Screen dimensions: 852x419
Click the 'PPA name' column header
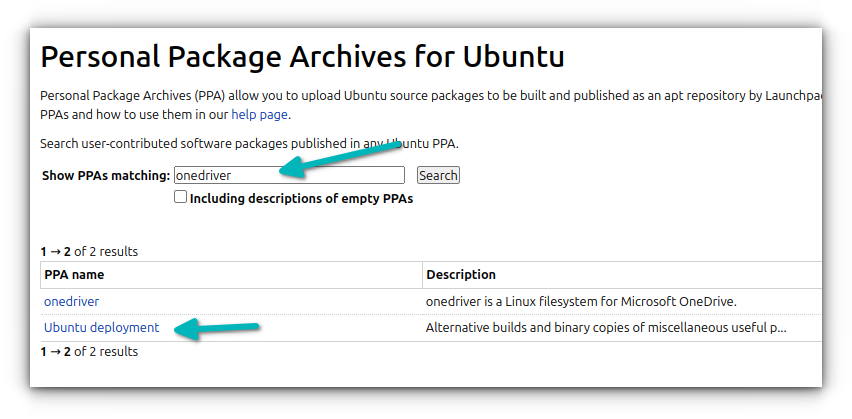coord(74,274)
